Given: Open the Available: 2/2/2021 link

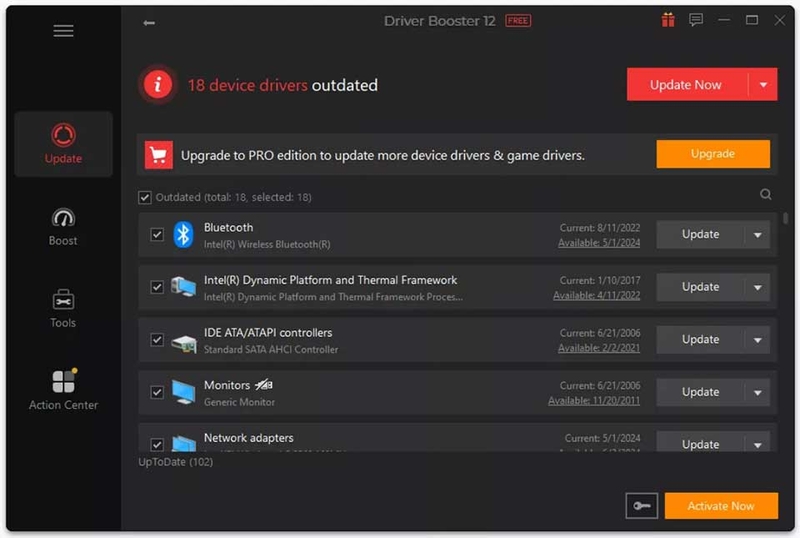Looking at the screenshot, I should point(599,348).
